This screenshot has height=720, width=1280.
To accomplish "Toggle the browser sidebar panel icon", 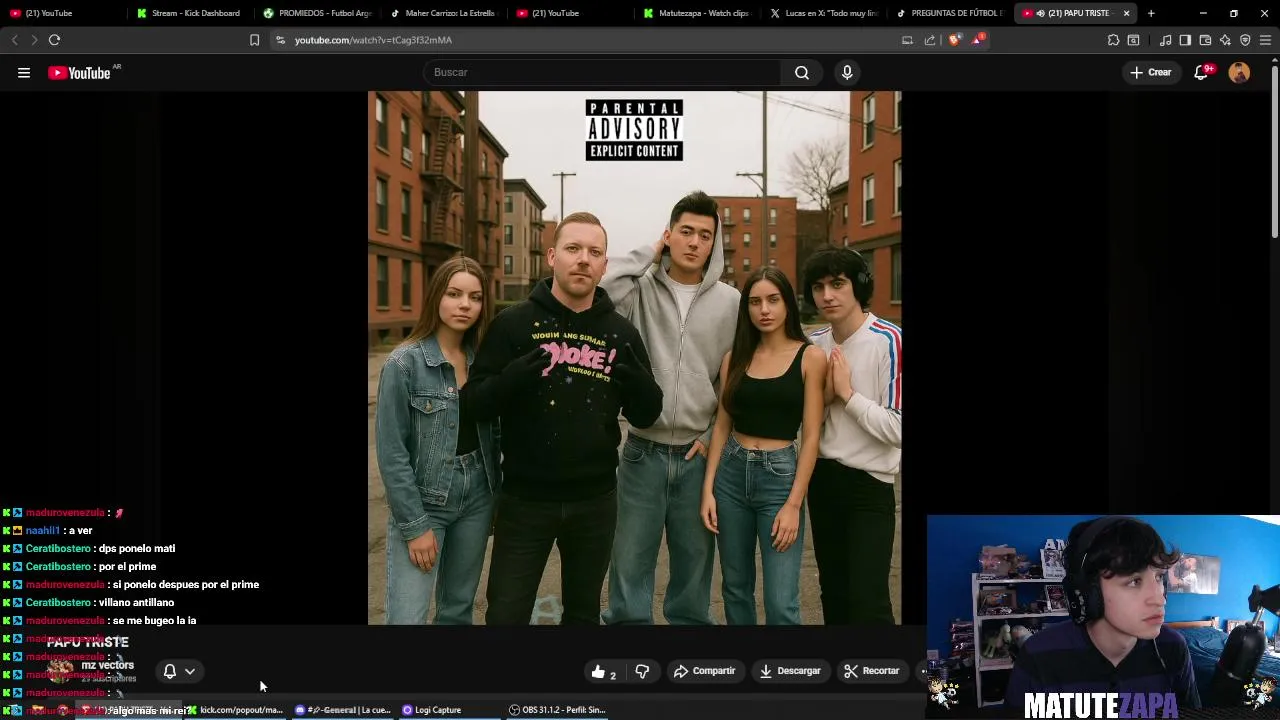I will point(1185,40).
